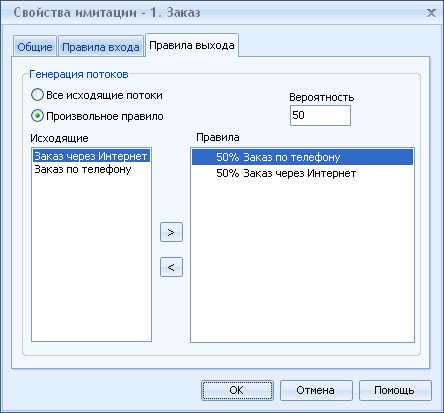Close the Свойства имитации dialog

(431, 13)
